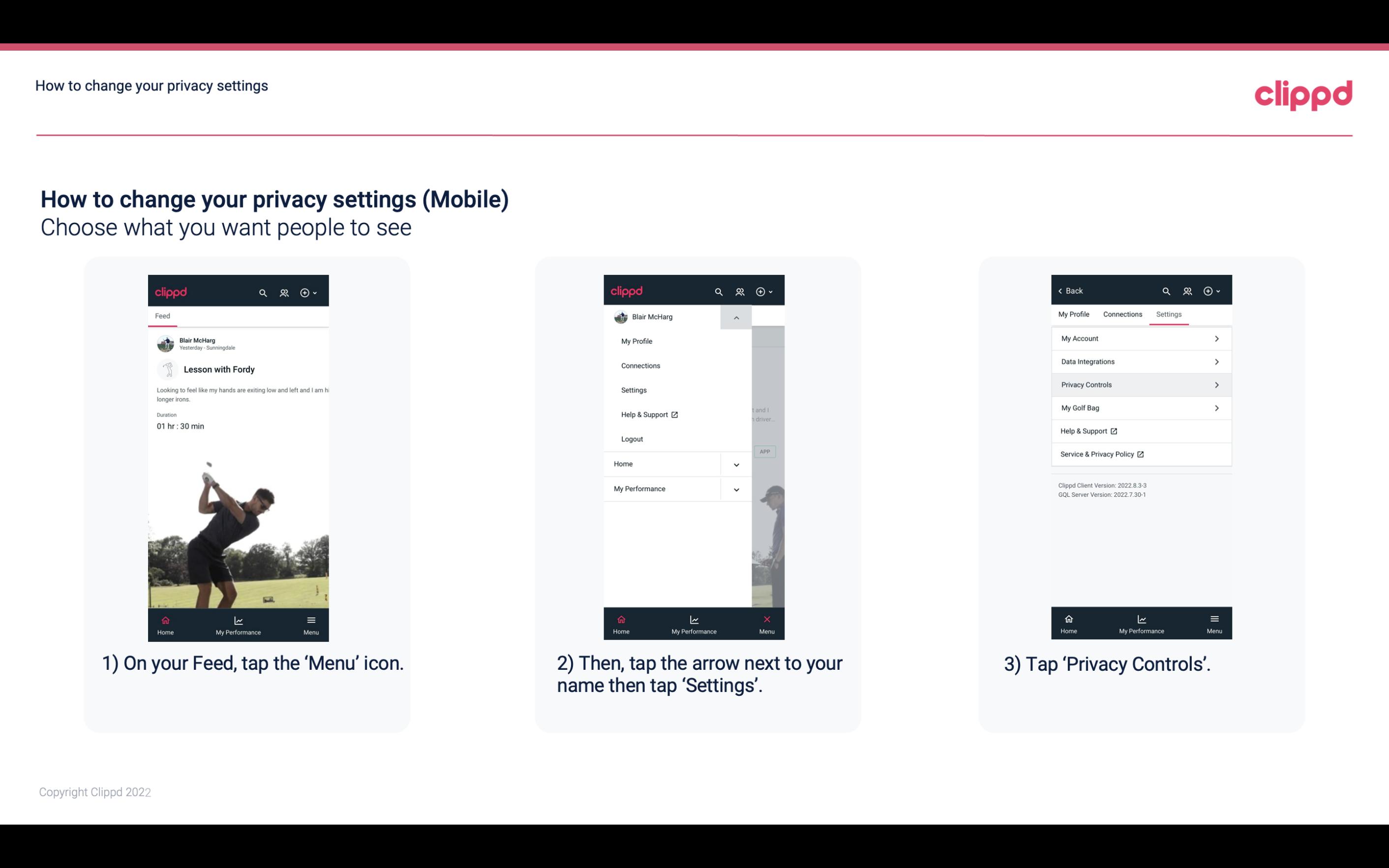Viewport: 1389px width, 868px height.
Task: Expand the Home dropdown in menu
Action: (736, 463)
